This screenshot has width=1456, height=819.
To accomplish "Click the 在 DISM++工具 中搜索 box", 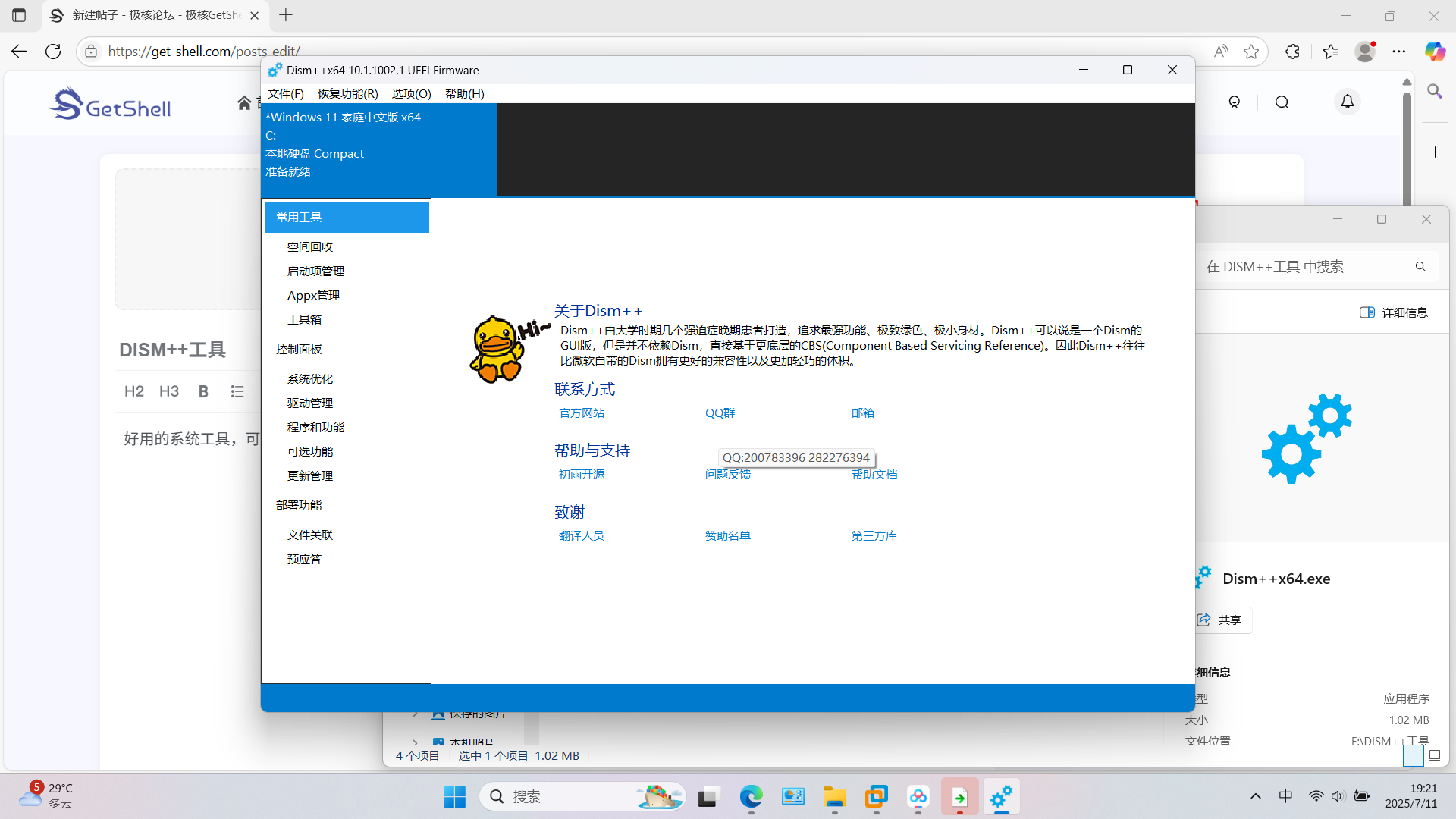I will [1316, 267].
